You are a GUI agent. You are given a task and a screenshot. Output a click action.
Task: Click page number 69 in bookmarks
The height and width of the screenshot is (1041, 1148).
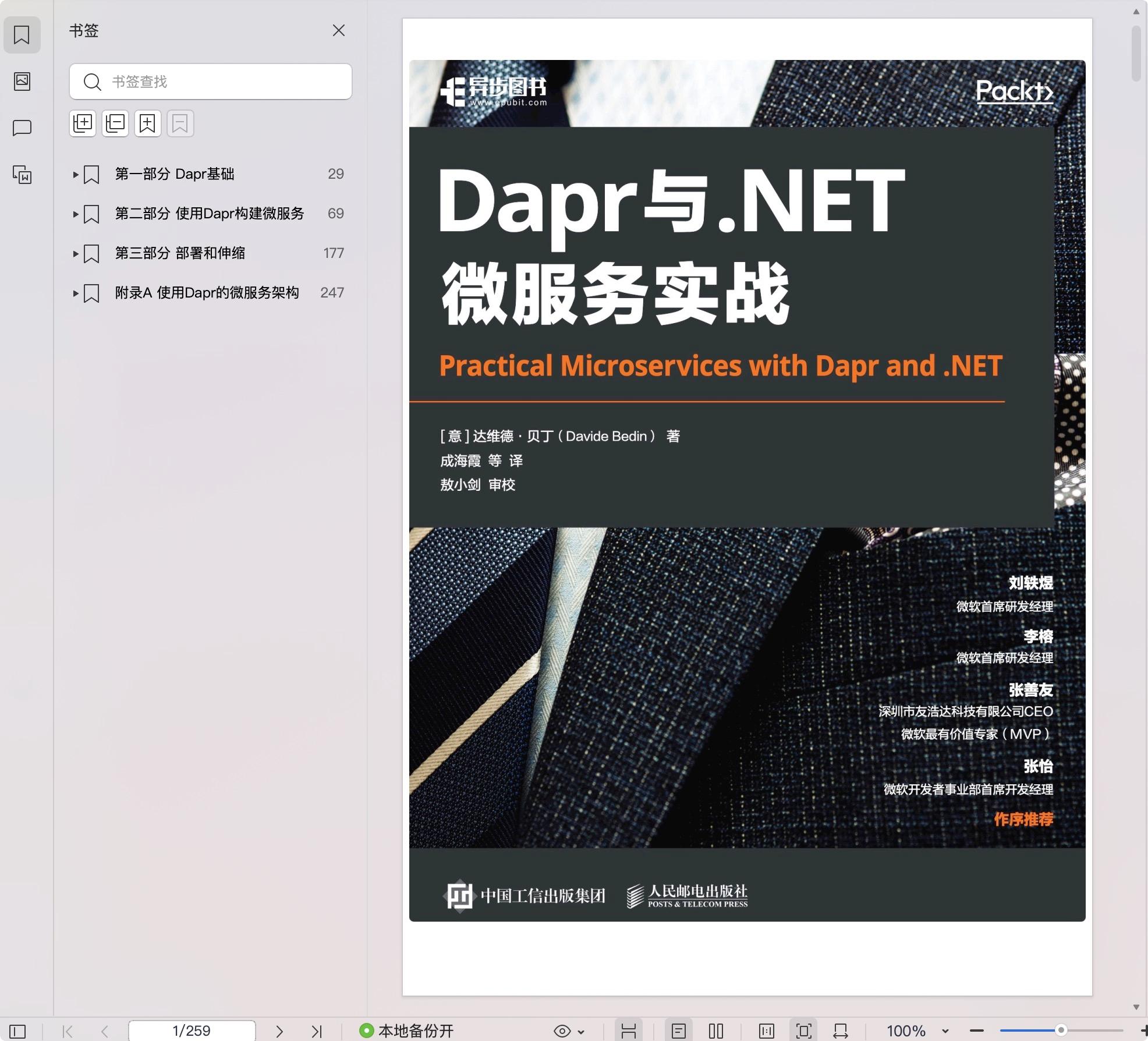pos(336,214)
